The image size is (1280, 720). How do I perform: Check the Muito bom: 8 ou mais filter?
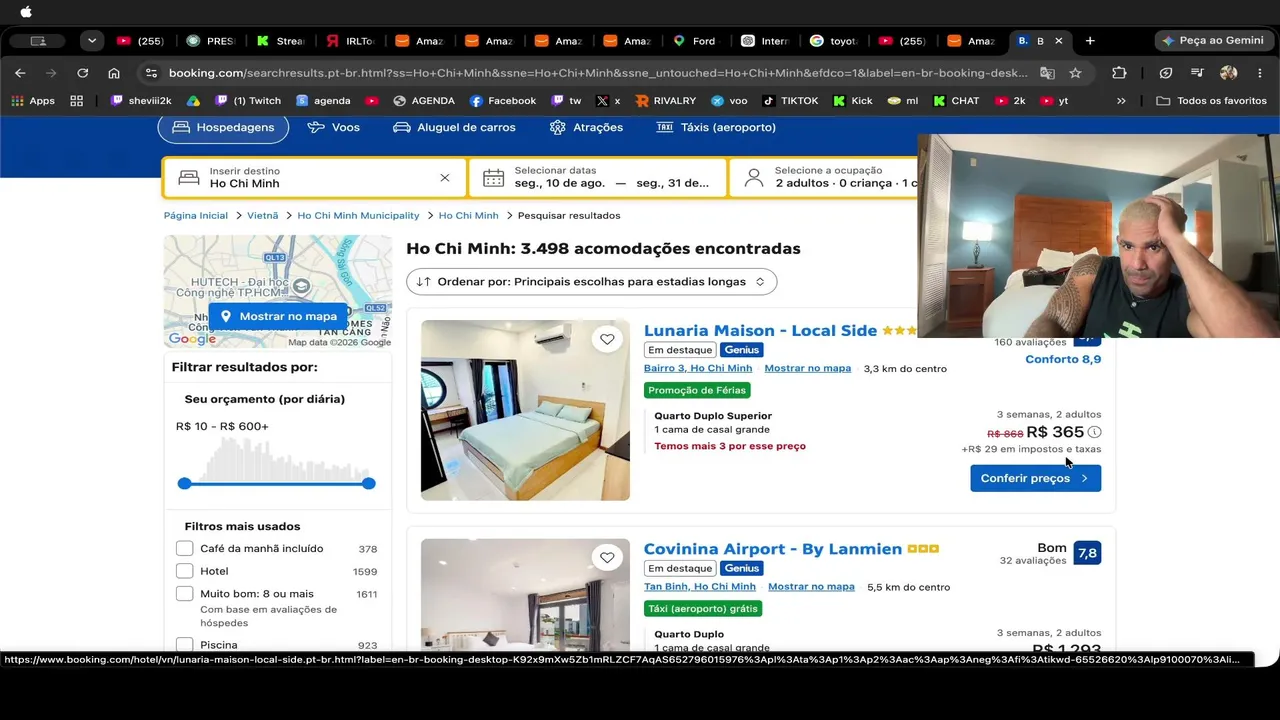pyautogui.click(x=185, y=594)
